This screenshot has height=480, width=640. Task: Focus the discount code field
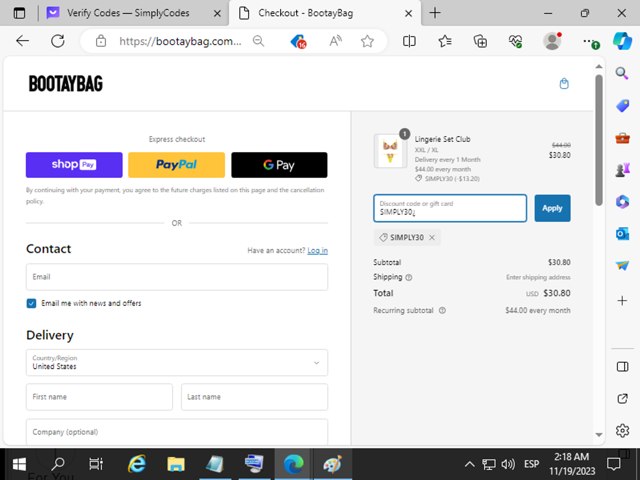pyautogui.click(x=450, y=208)
